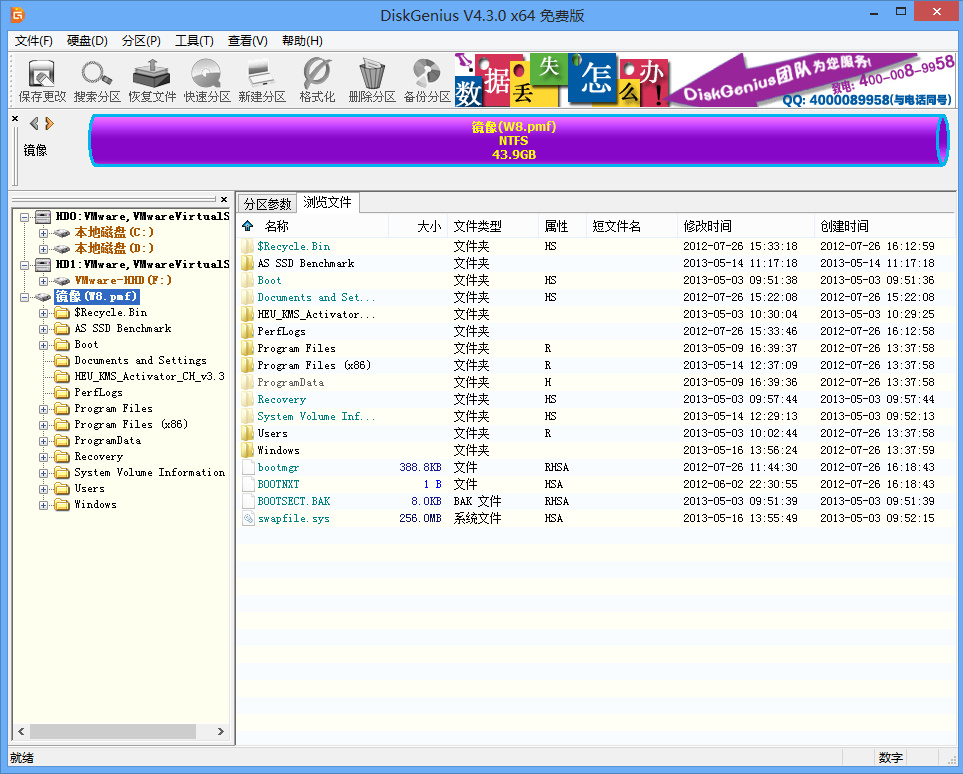The width and height of the screenshot is (963, 774).
Task: Expand the 本地磁盘 (C:) node
Action: coord(43,233)
